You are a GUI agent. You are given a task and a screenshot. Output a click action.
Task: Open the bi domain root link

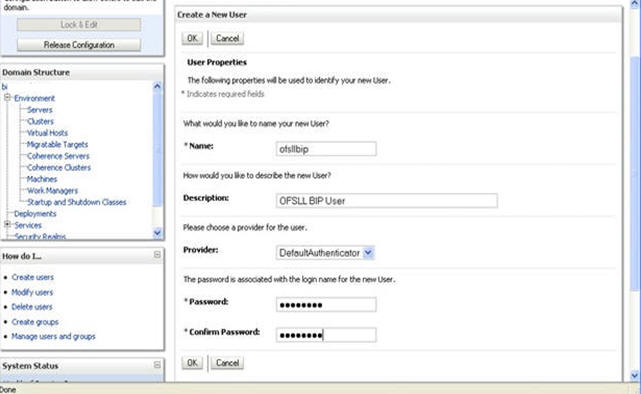(4, 87)
